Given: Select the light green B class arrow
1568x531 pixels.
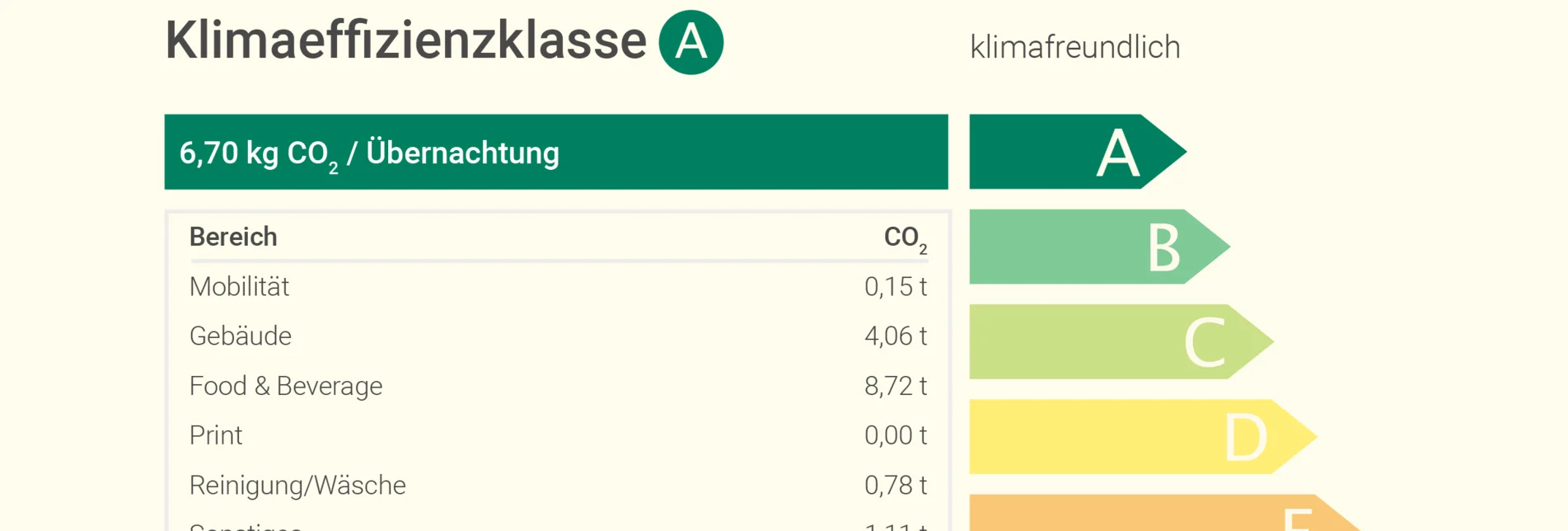Looking at the screenshot, I should pos(1097,247).
